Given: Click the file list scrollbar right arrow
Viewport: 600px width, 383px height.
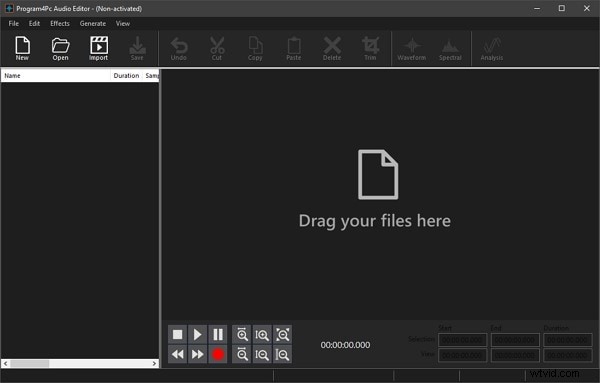Looking at the screenshot, I should pos(154,363).
